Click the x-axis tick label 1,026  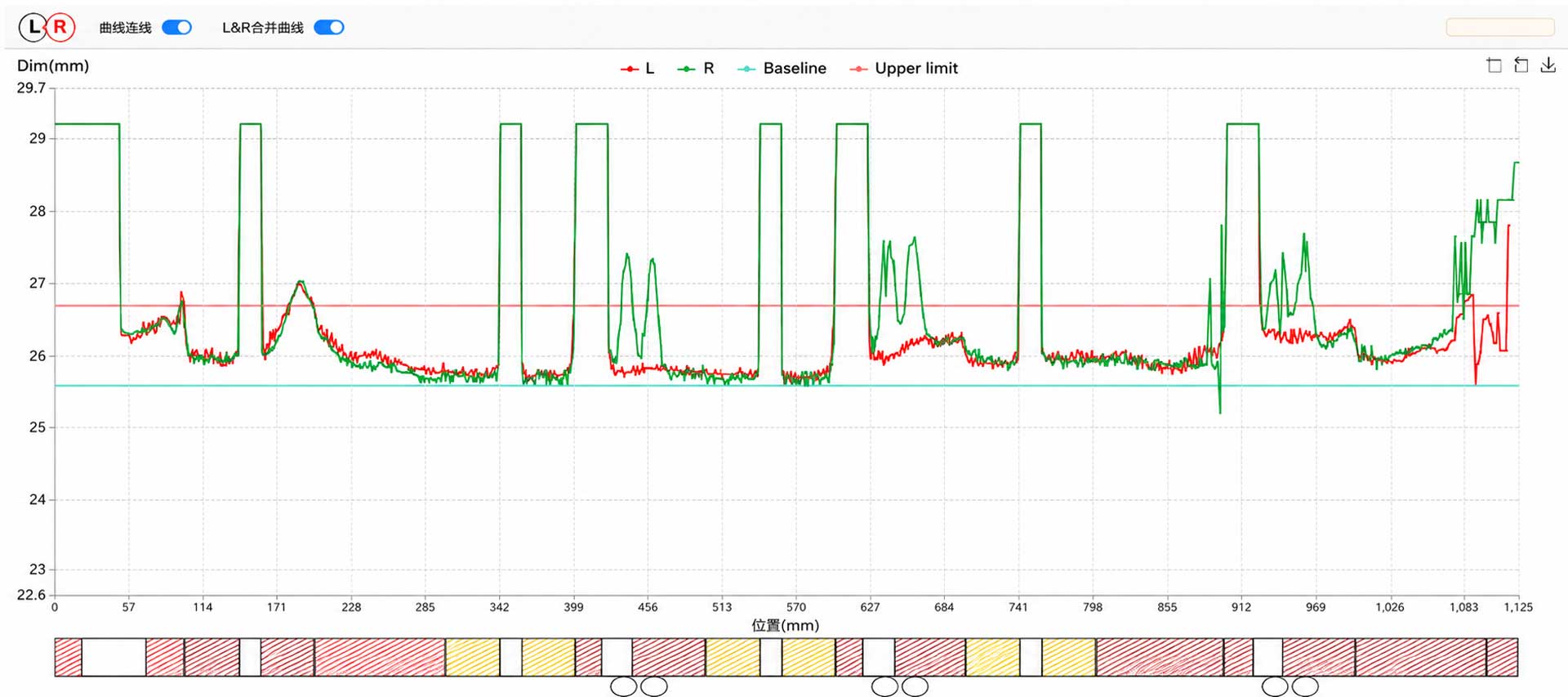click(x=1390, y=607)
